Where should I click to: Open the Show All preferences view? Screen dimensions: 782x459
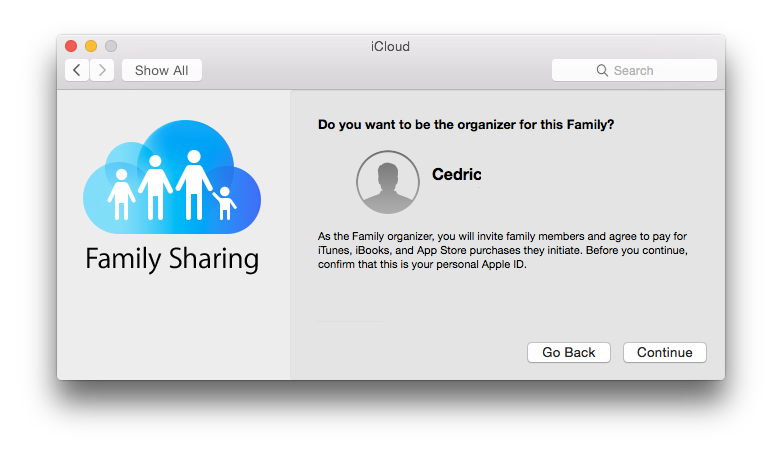[162, 70]
